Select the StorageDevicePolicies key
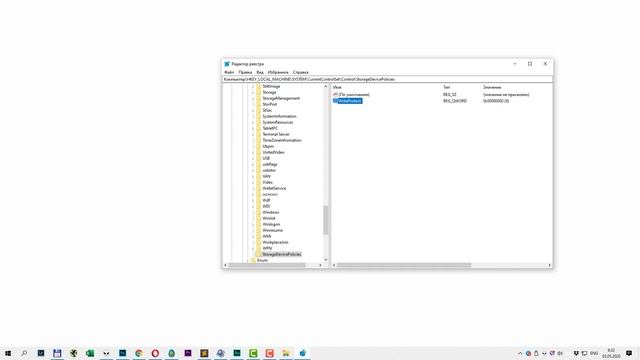The image size is (640, 360). click(x=282, y=254)
